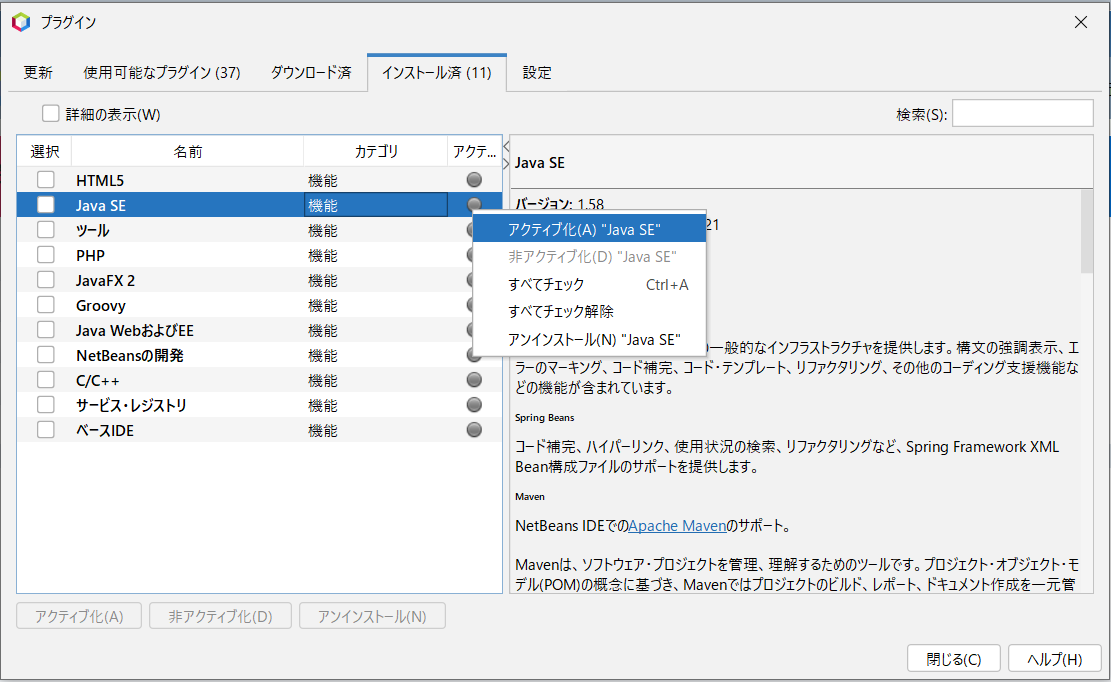Viewport: 1111px width, 682px height.
Task: Check the JavaFX 2 plugin checkbox
Action: pyautogui.click(x=45, y=280)
